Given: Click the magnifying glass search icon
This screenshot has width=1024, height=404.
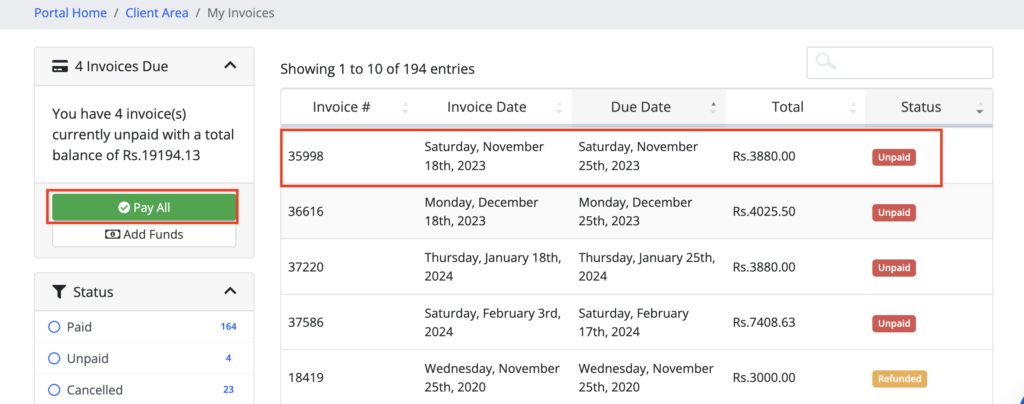Looking at the screenshot, I should click(825, 62).
